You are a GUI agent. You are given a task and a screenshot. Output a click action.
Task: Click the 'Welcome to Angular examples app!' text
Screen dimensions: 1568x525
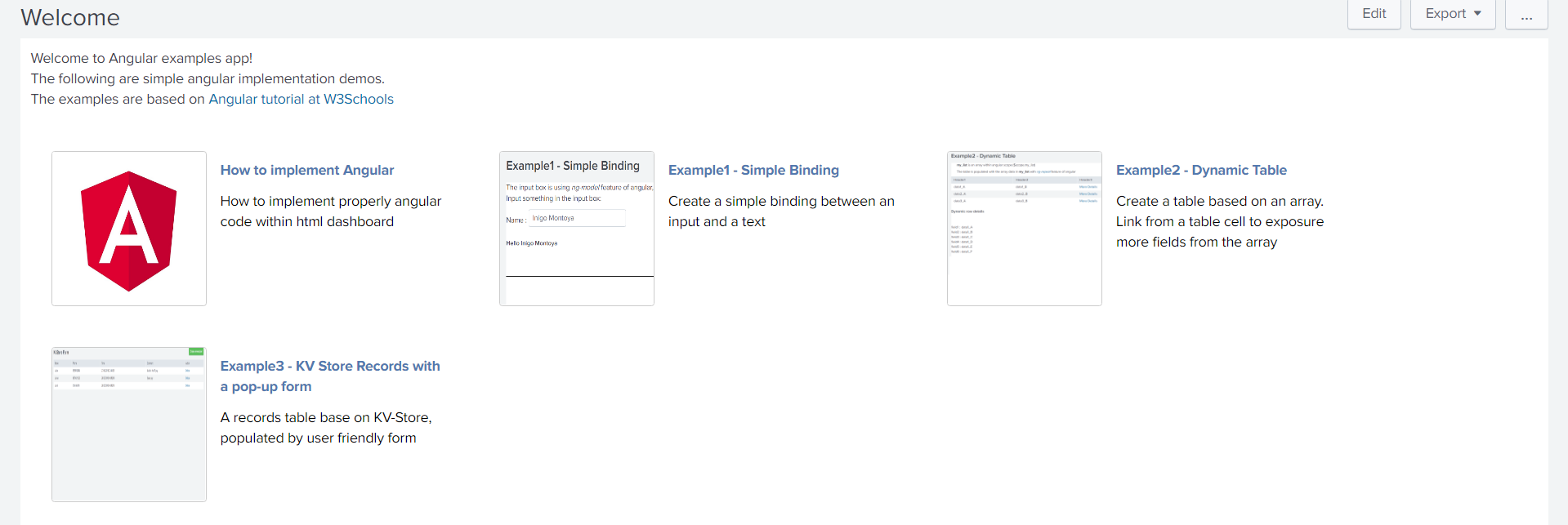pos(141,58)
